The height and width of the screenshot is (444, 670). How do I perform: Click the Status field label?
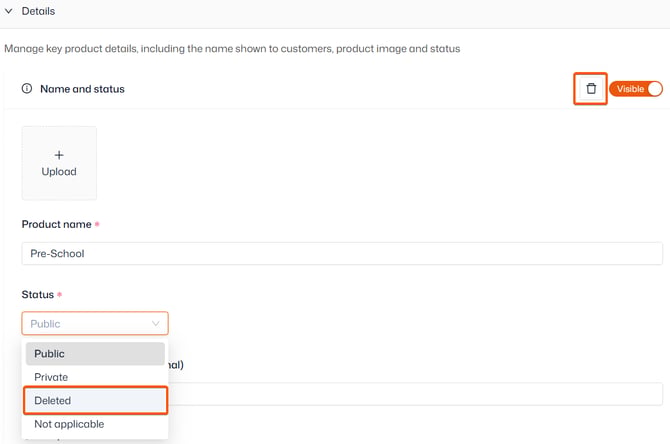pyautogui.click(x=38, y=294)
